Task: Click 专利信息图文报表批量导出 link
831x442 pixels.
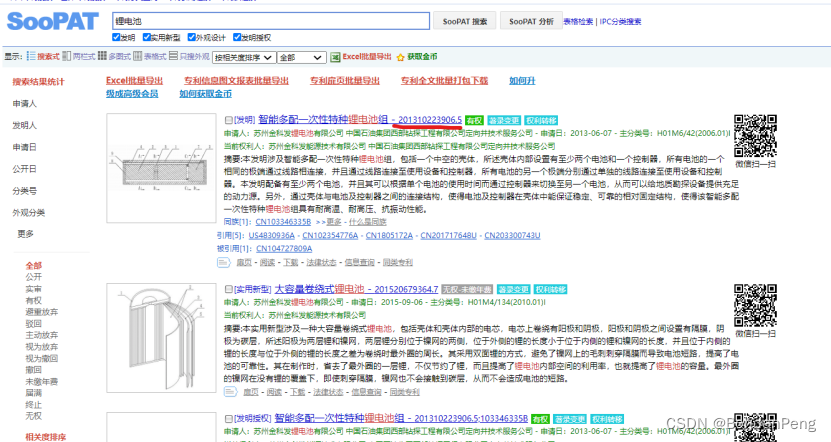Action: click(236, 81)
